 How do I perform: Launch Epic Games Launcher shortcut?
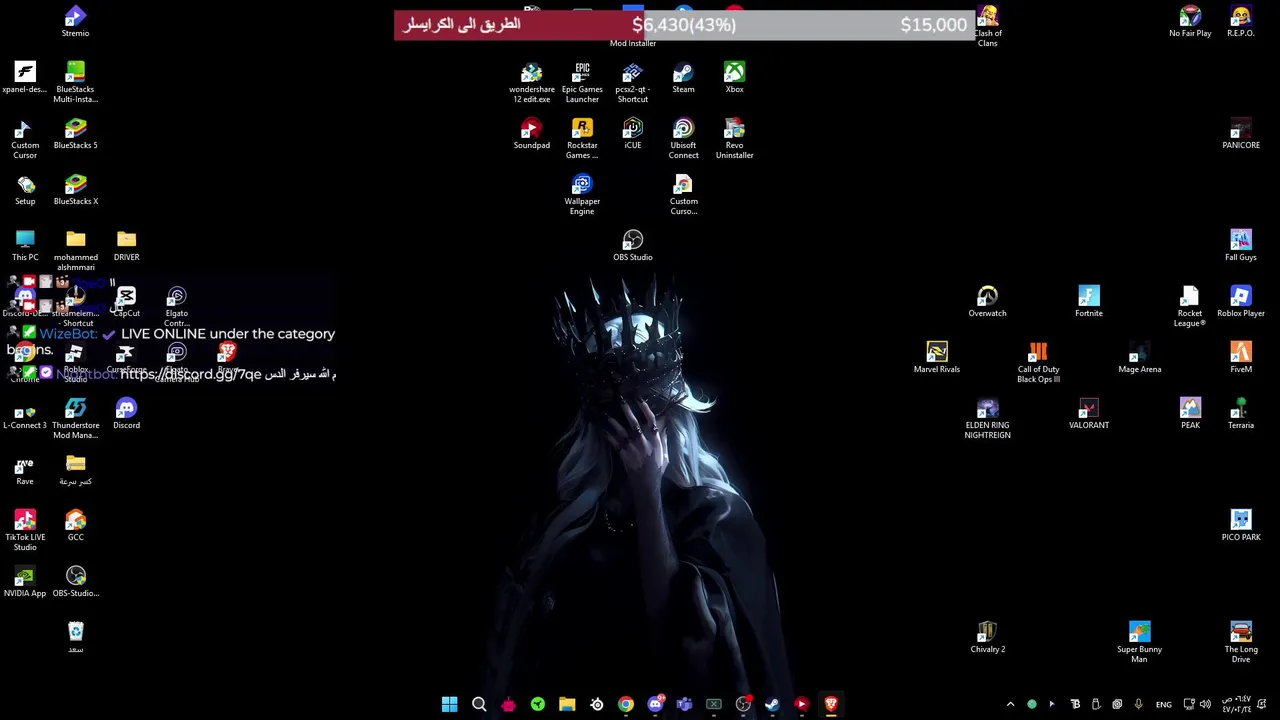[x=582, y=83]
